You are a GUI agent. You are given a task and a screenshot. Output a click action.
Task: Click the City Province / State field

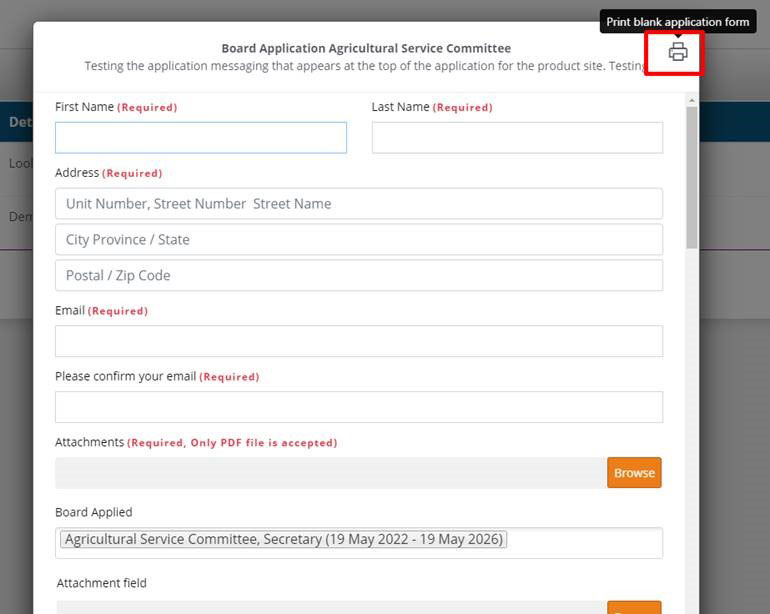(x=359, y=239)
